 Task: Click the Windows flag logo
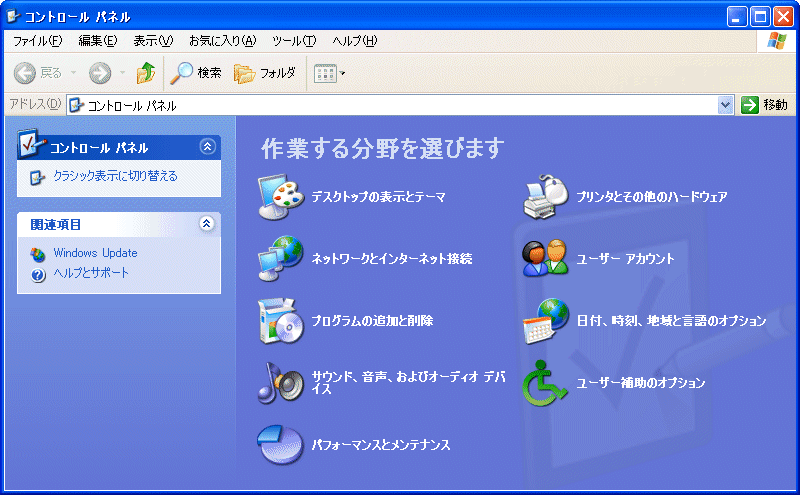tap(777, 41)
